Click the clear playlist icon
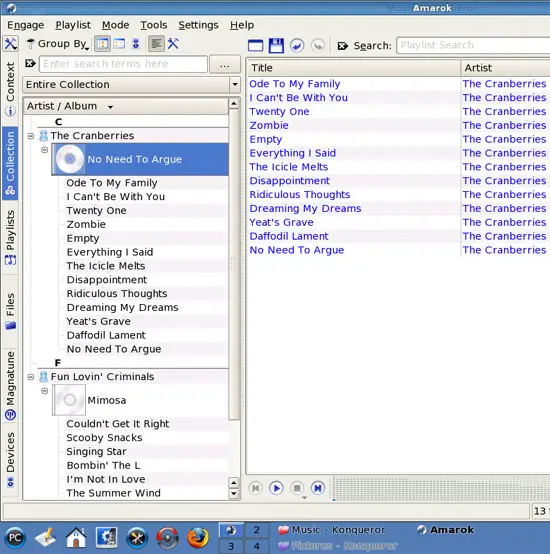Screen dimensions: 550x554 pyautogui.click(x=255, y=46)
